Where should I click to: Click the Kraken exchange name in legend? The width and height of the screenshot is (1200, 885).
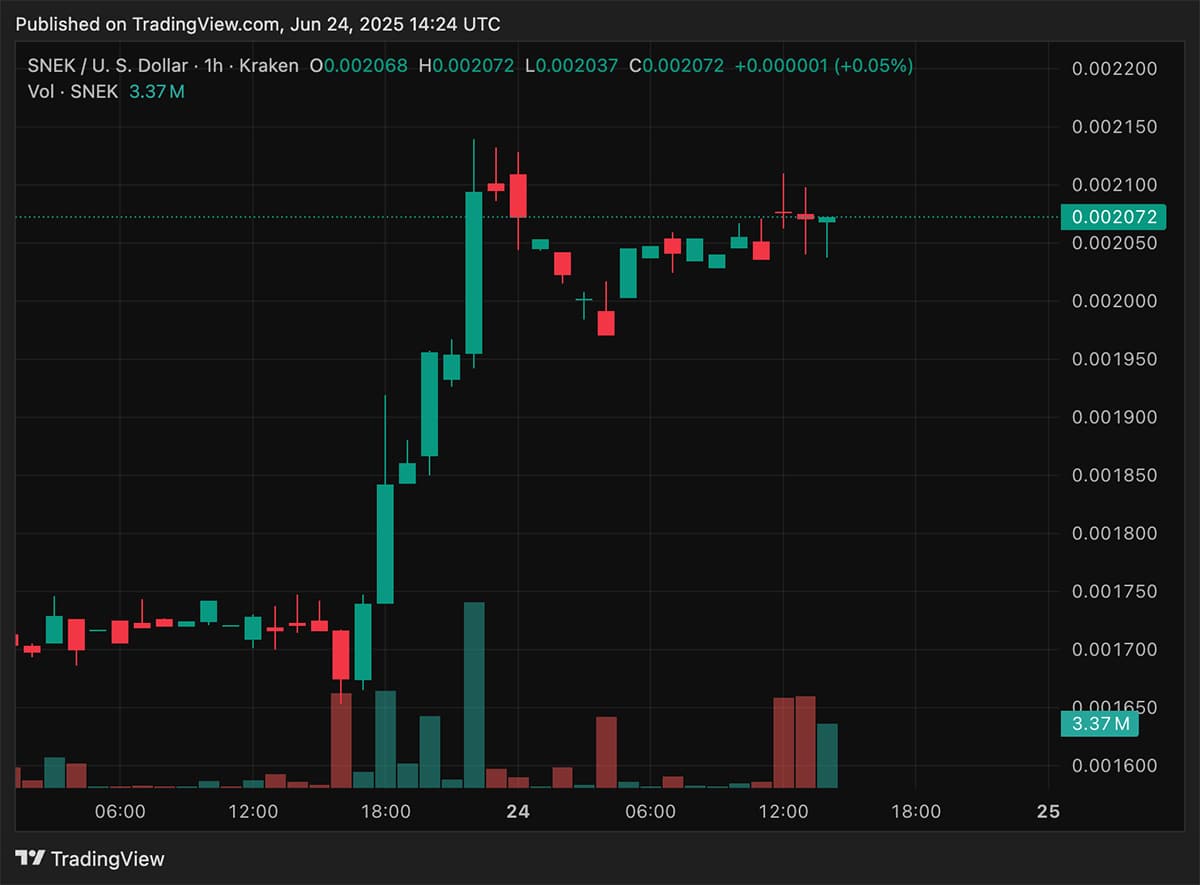[270, 66]
